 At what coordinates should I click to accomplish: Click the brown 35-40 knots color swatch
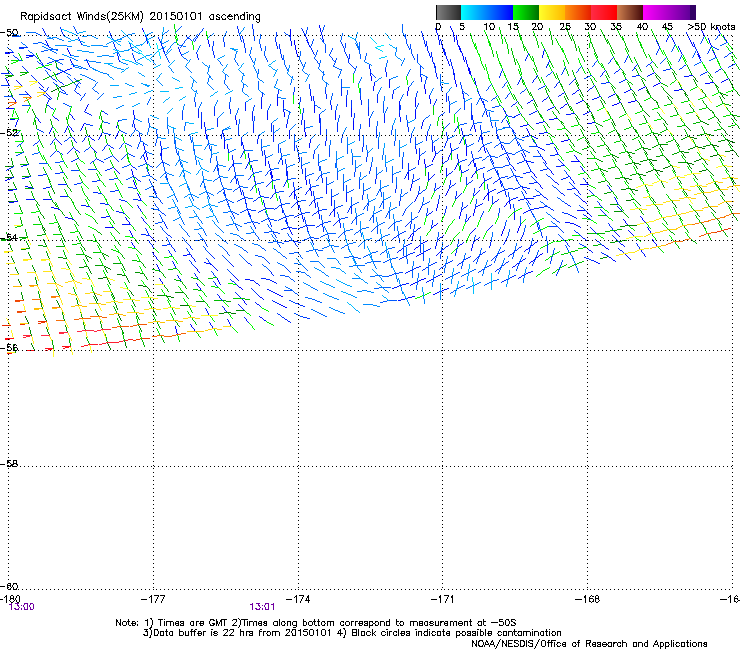(630, 12)
